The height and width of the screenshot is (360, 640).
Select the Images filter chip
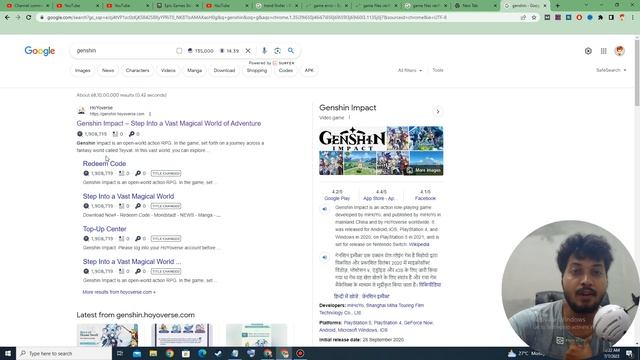(82, 71)
